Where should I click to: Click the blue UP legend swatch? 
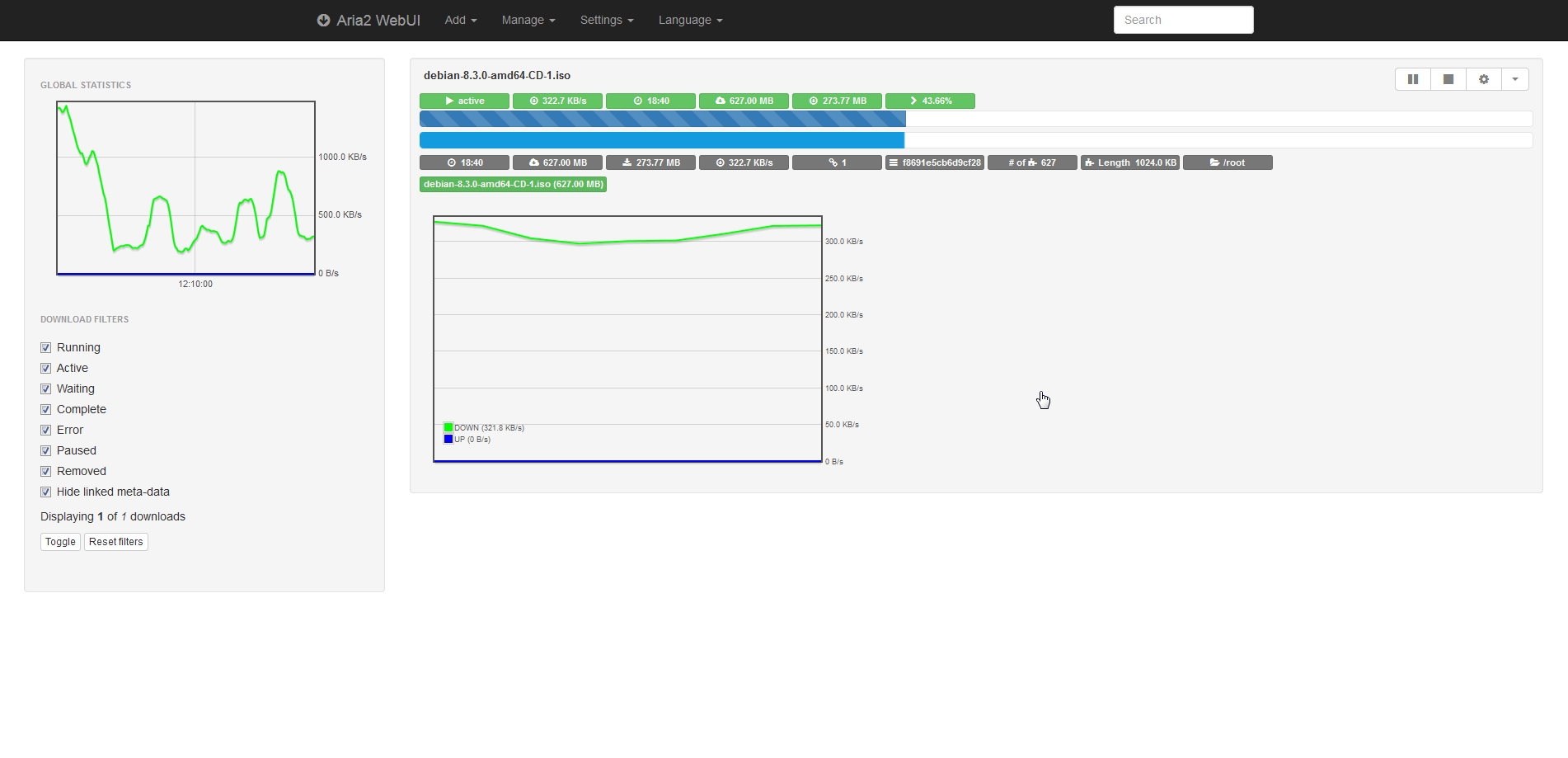pyautogui.click(x=448, y=439)
